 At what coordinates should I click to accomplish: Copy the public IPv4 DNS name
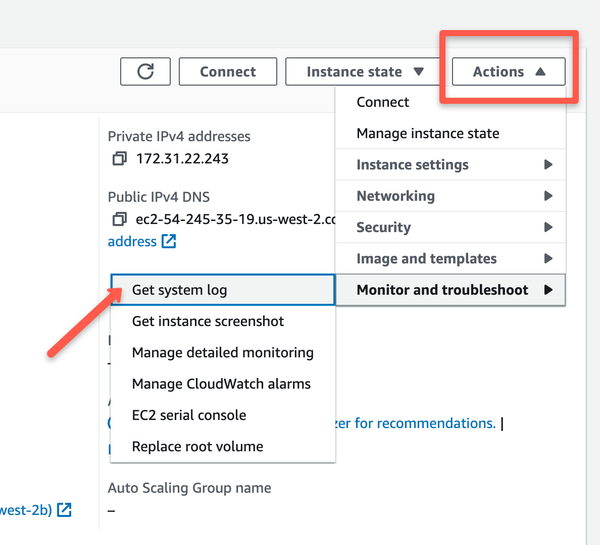pyautogui.click(x=119, y=219)
